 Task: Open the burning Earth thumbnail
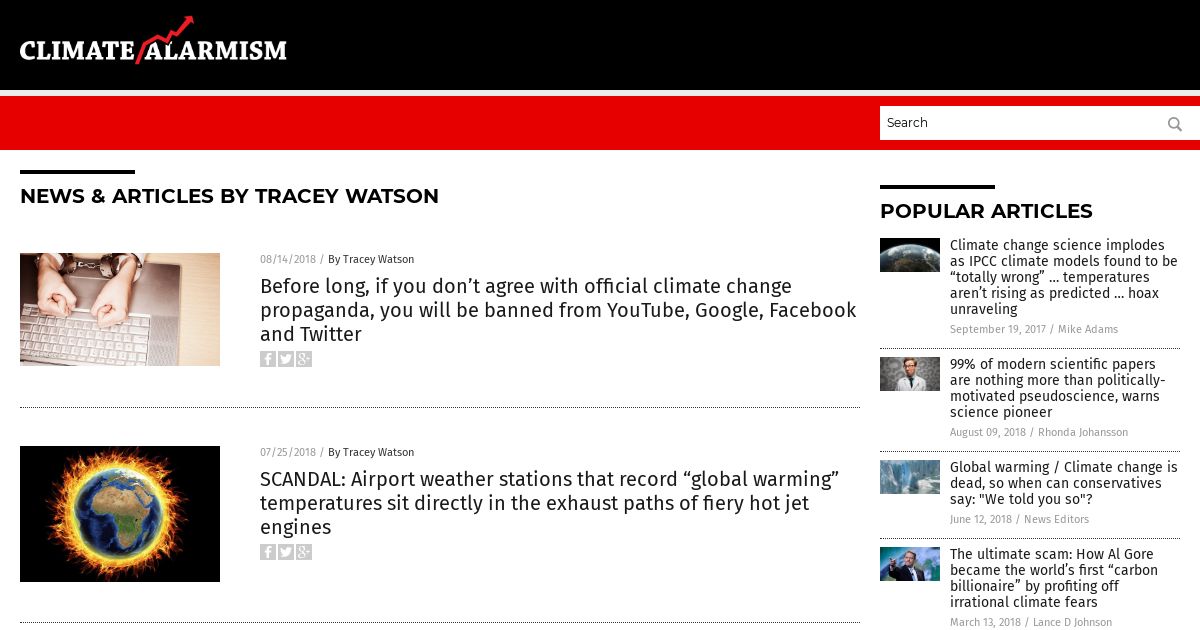[120, 514]
